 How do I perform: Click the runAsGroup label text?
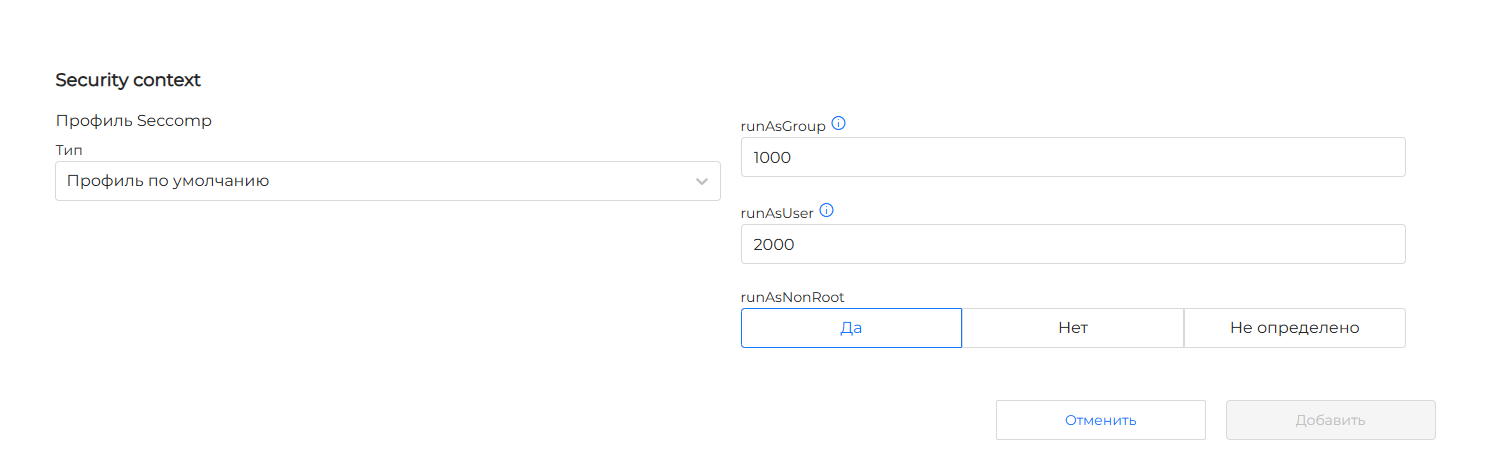783,126
